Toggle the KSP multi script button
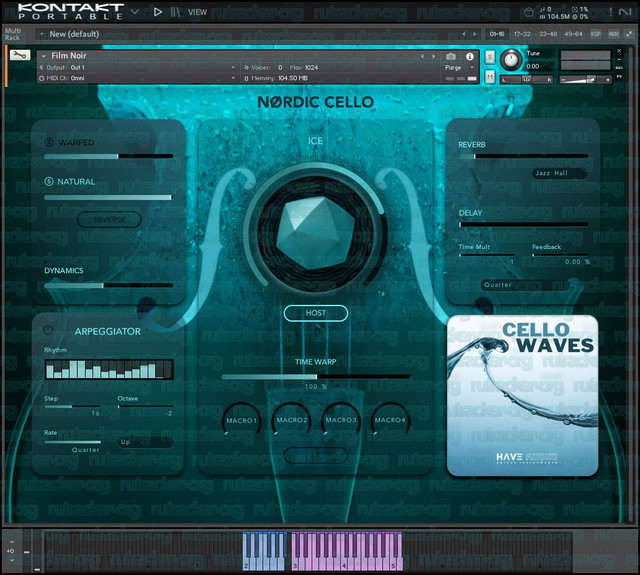Viewport: 640px width, 575px height. pos(596,34)
